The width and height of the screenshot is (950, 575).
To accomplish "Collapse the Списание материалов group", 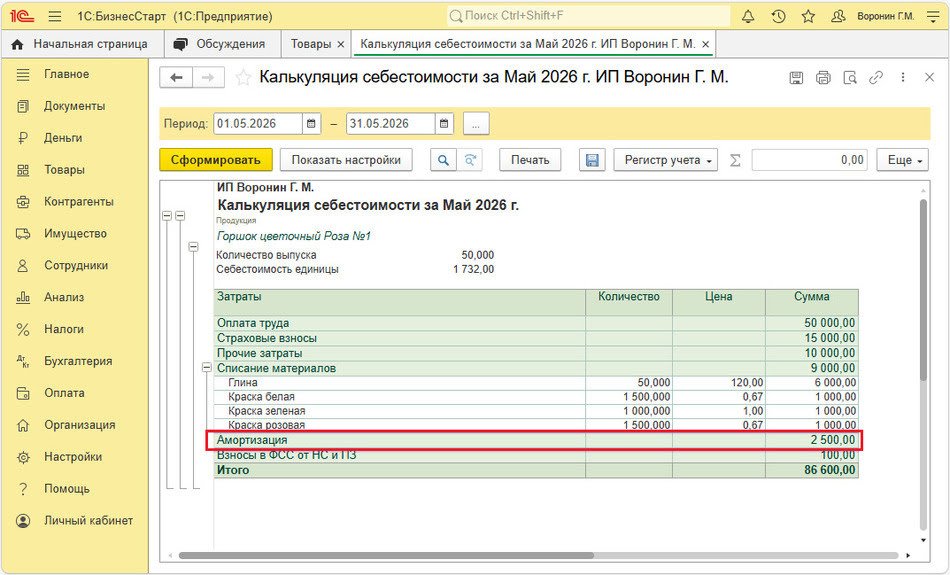I will 207,368.
